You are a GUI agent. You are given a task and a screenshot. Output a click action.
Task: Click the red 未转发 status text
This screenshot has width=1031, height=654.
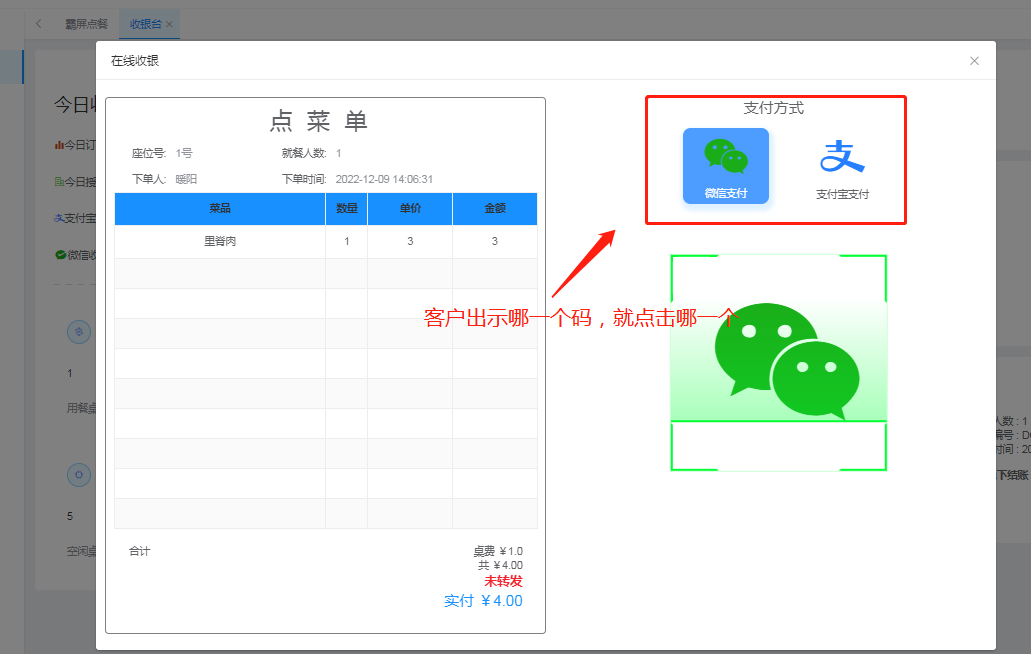point(503,581)
